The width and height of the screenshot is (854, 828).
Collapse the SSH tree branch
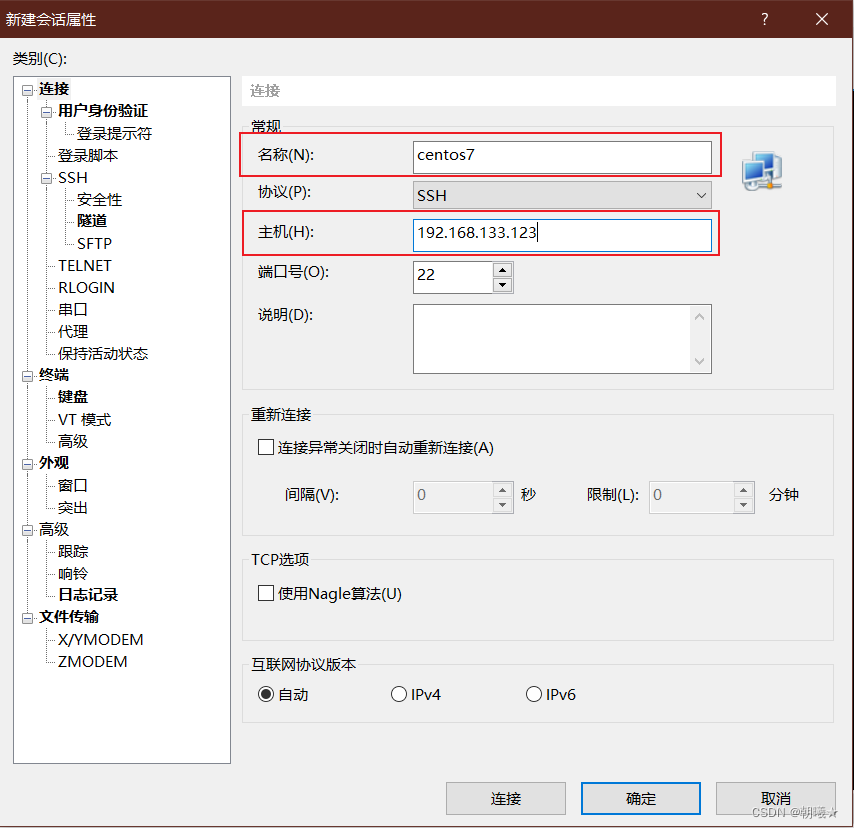(x=46, y=177)
